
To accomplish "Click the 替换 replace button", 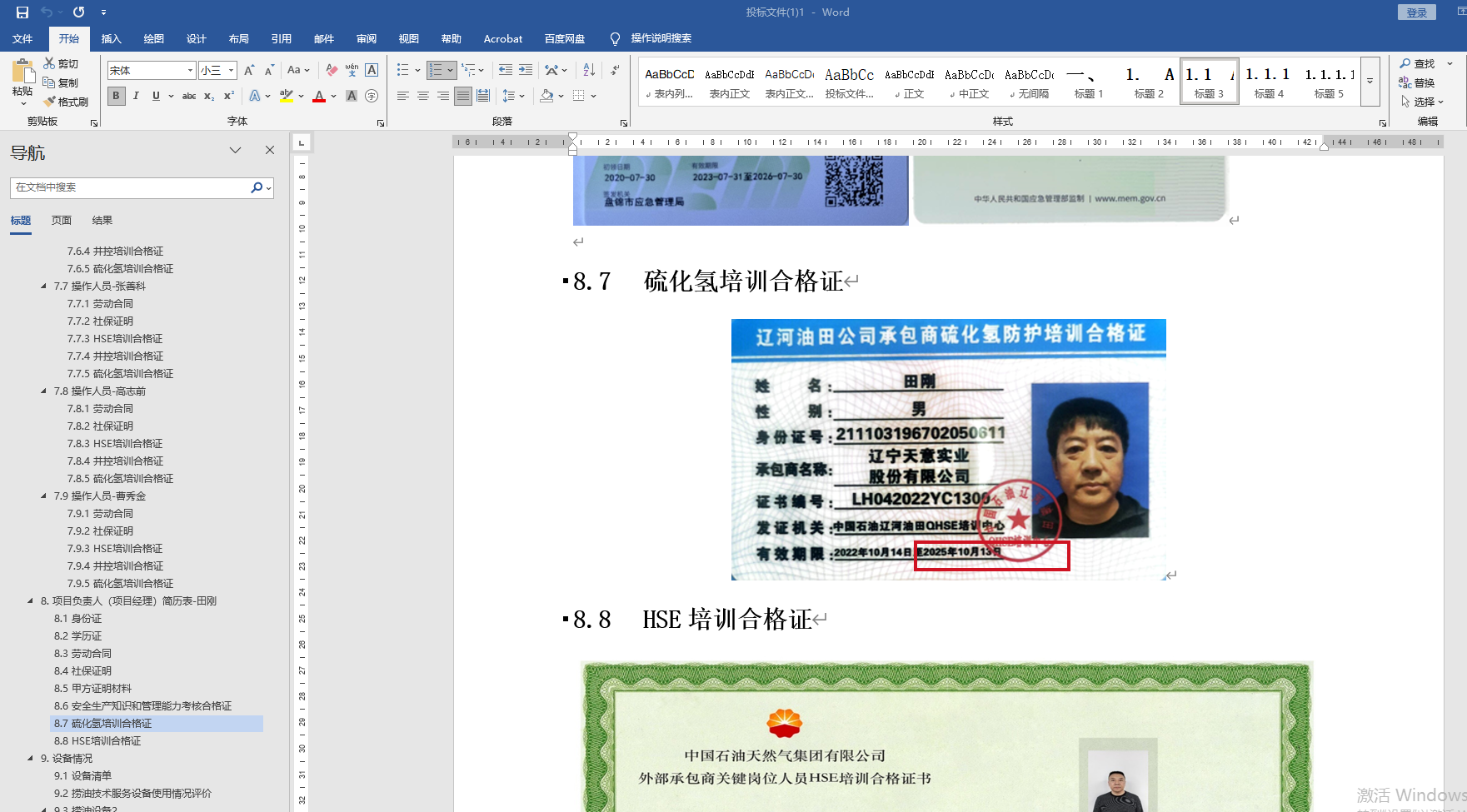I will click(1417, 83).
